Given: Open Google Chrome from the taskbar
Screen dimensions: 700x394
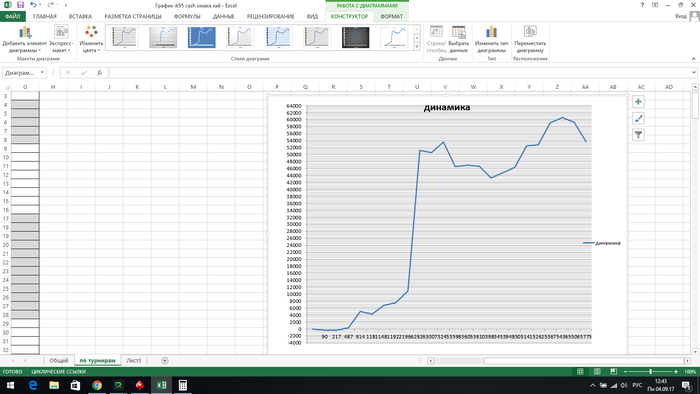Looking at the screenshot, I should point(97,385).
